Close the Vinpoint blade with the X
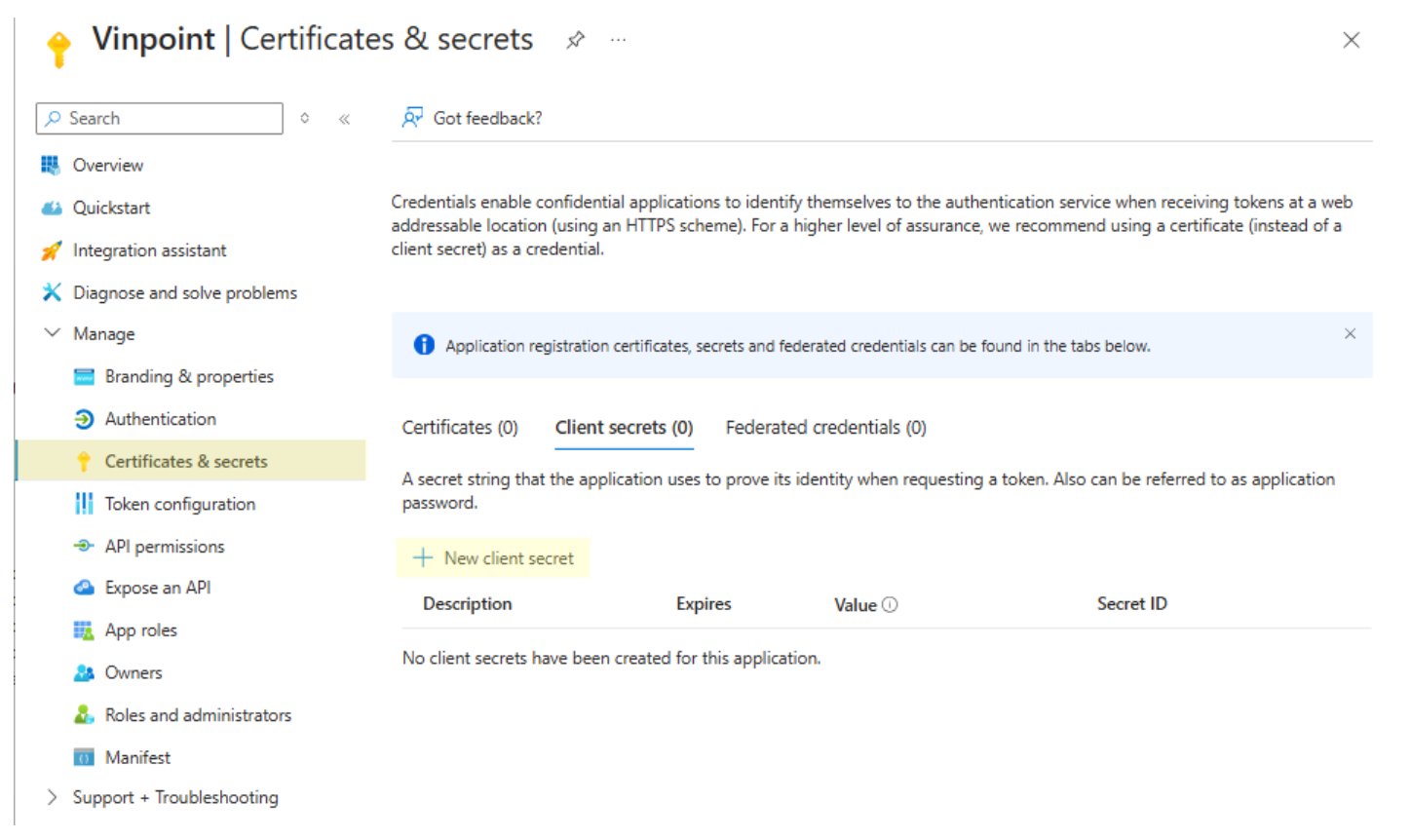 [x=1351, y=40]
